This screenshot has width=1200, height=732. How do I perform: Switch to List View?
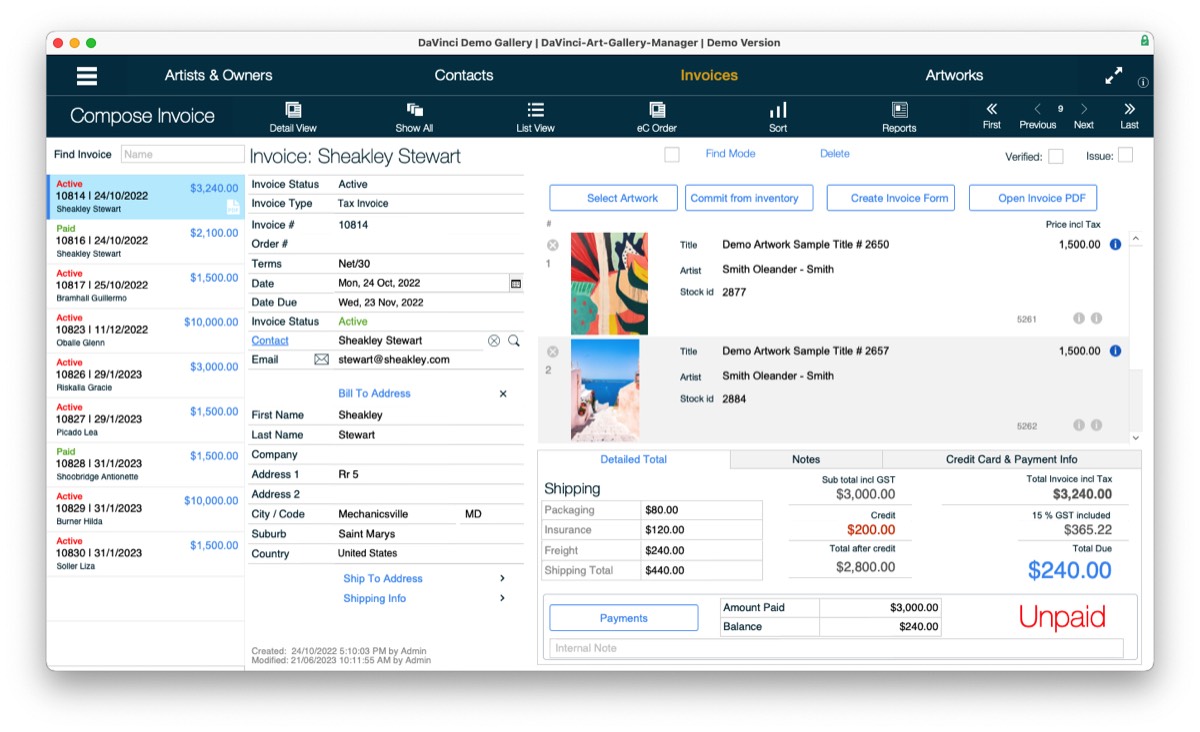535,116
